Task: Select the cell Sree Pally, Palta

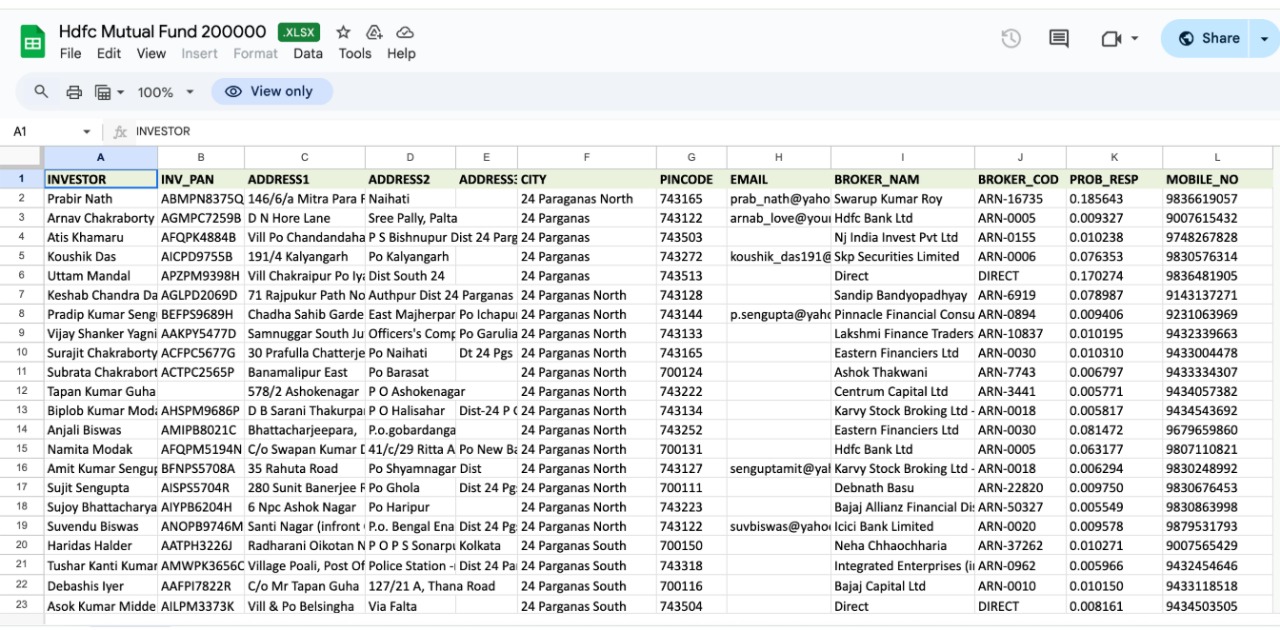Action: [411, 218]
